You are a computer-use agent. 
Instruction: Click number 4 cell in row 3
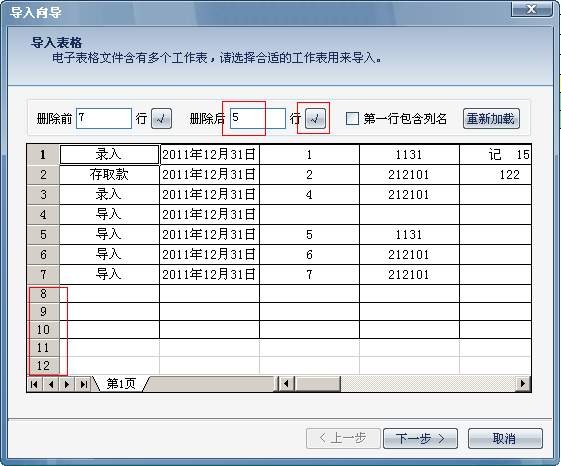pos(309,195)
